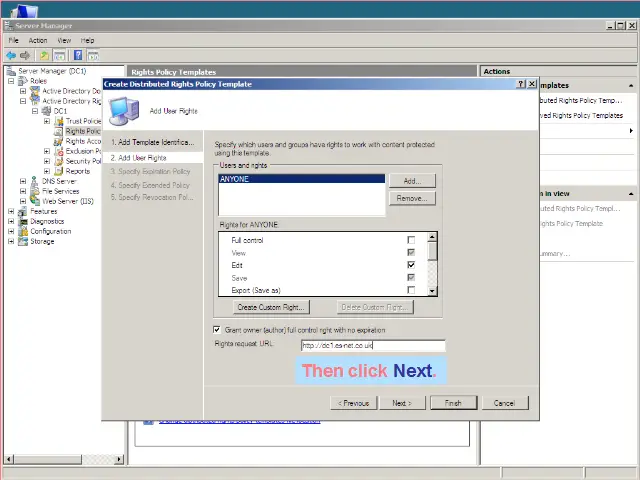
Task: Click the Back arrow toolbar icon
Action: pos(11,55)
